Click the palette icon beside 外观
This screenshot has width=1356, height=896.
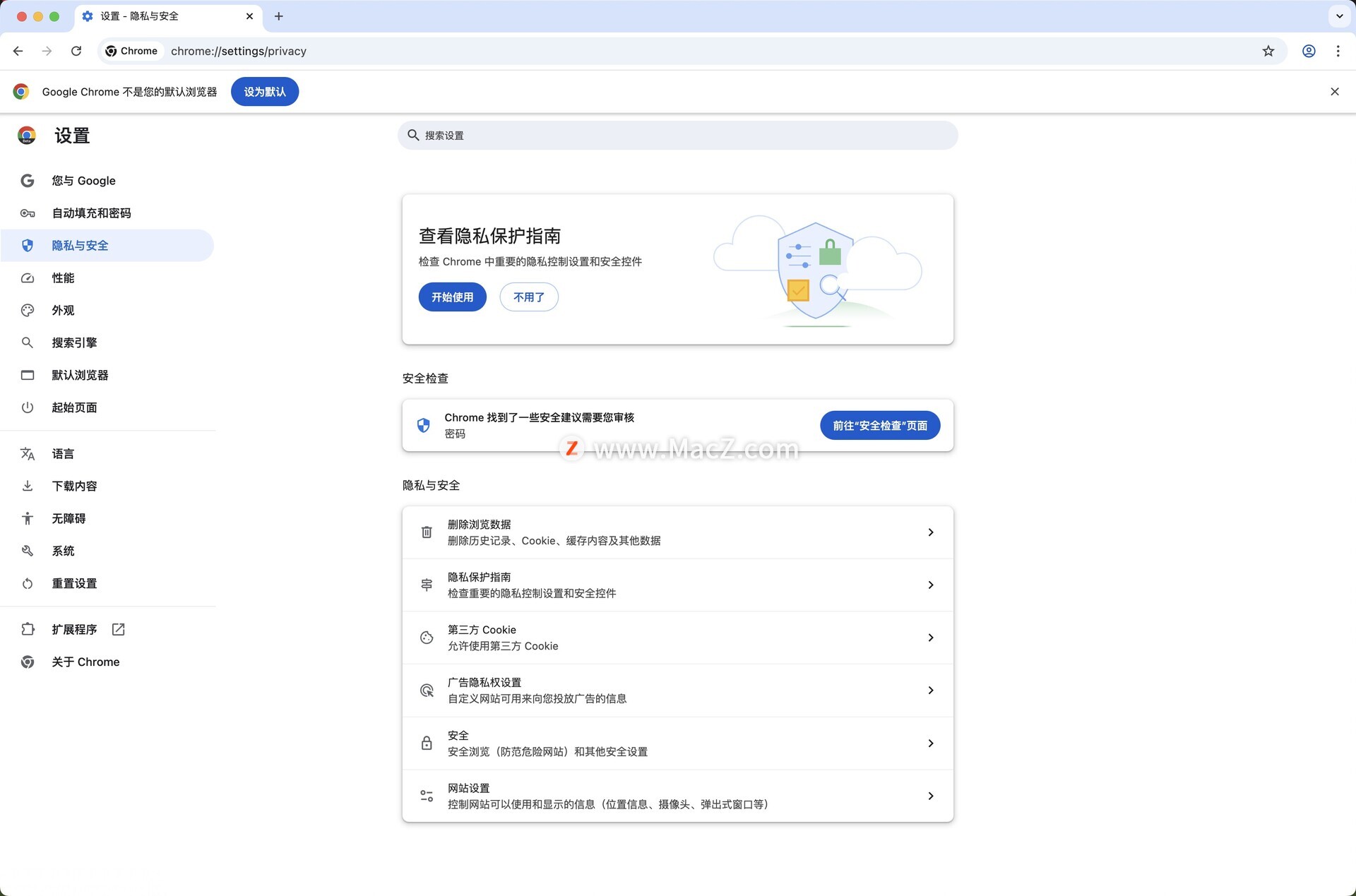tap(28, 311)
